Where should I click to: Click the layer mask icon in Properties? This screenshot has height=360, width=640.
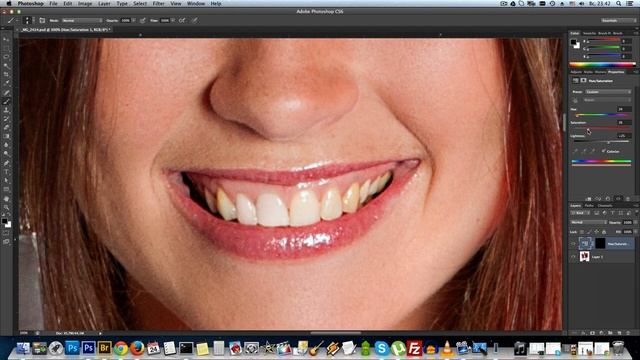pyautogui.click(x=583, y=80)
